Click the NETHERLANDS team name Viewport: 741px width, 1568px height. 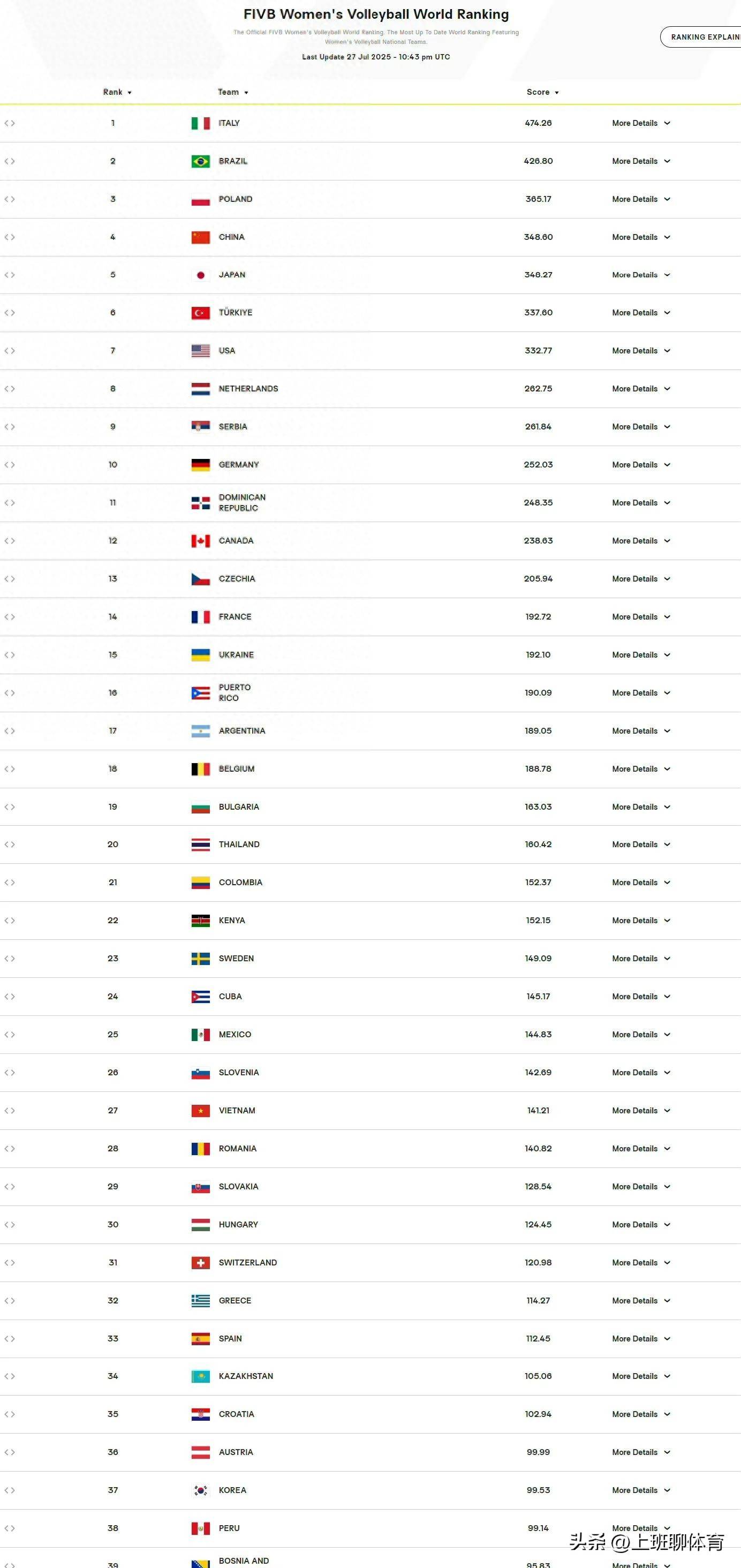(248, 388)
